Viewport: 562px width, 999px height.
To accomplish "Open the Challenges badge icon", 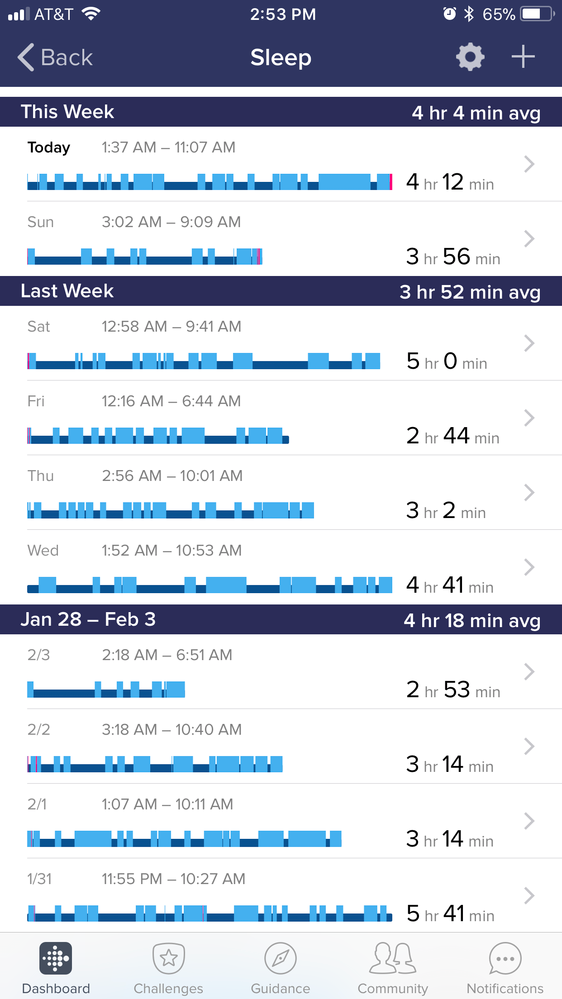I will (168, 958).
